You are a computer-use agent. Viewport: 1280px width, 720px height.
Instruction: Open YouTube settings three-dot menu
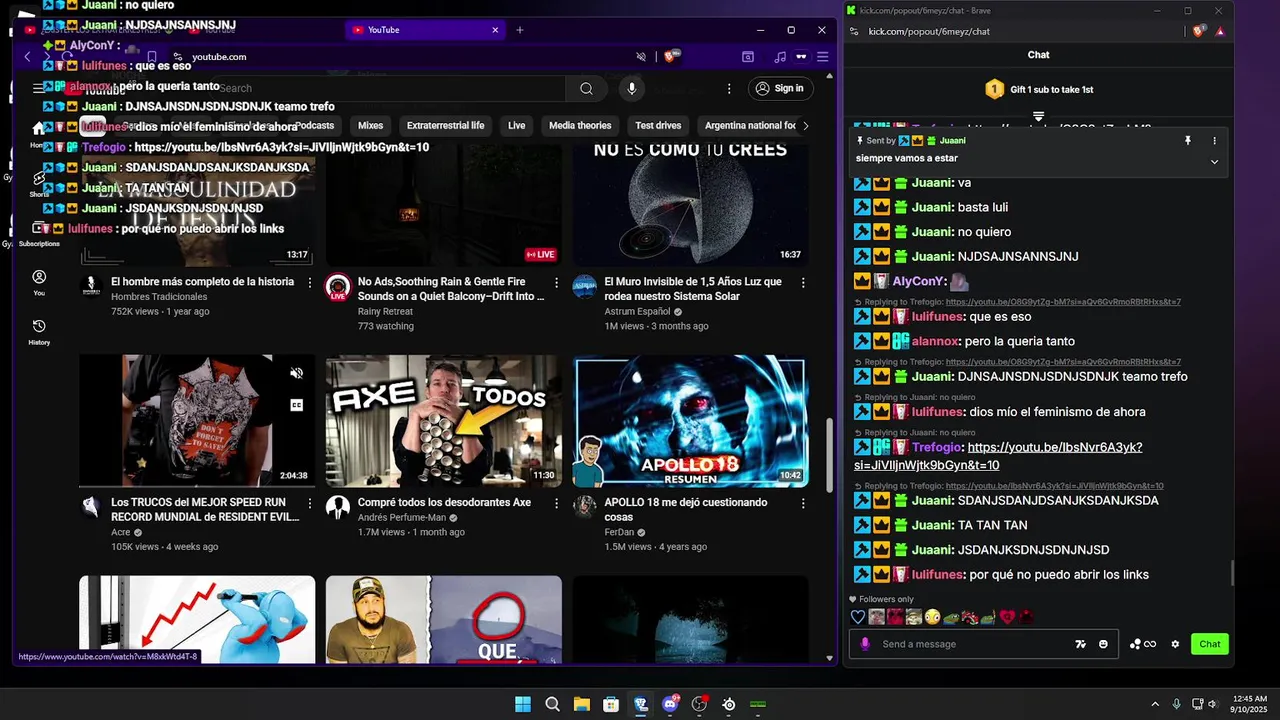[x=729, y=88]
